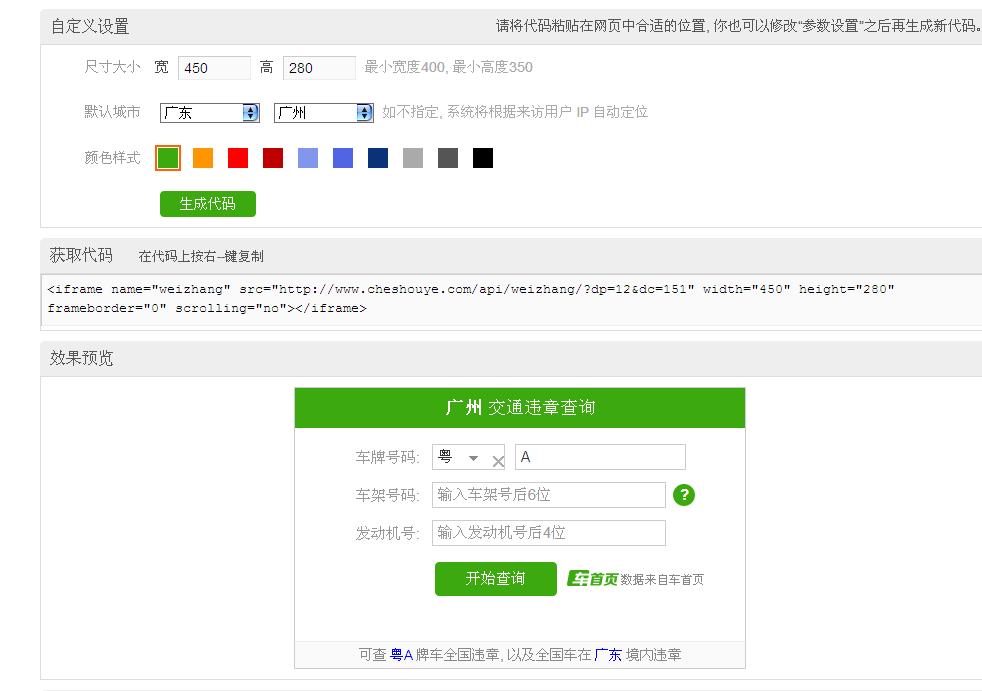Click the 车首页 logo icon
982x691 pixels.
[x=593, y=579]
